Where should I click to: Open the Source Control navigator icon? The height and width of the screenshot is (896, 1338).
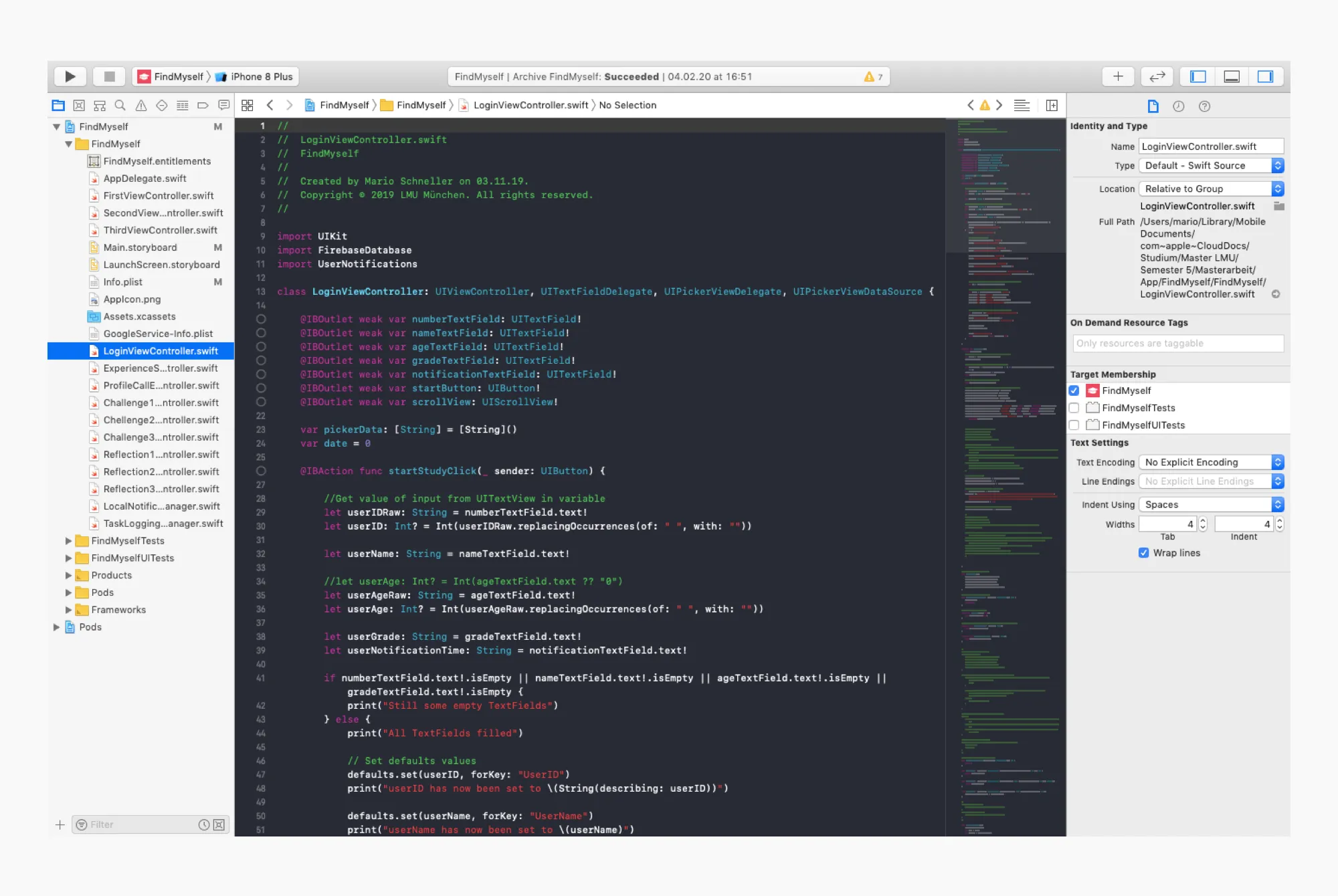pyautogui.click(x=79, y=106)
